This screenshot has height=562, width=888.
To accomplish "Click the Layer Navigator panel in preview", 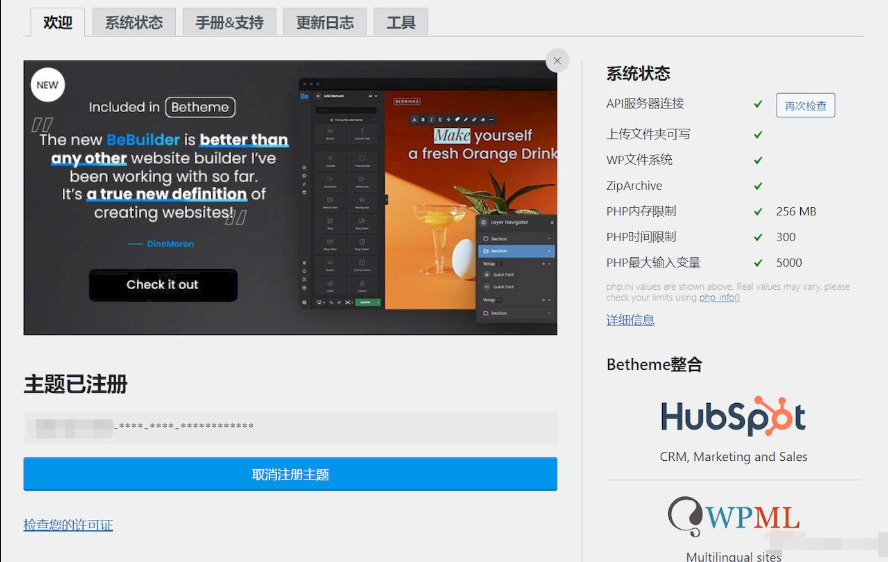I will (x=516, y=268).
